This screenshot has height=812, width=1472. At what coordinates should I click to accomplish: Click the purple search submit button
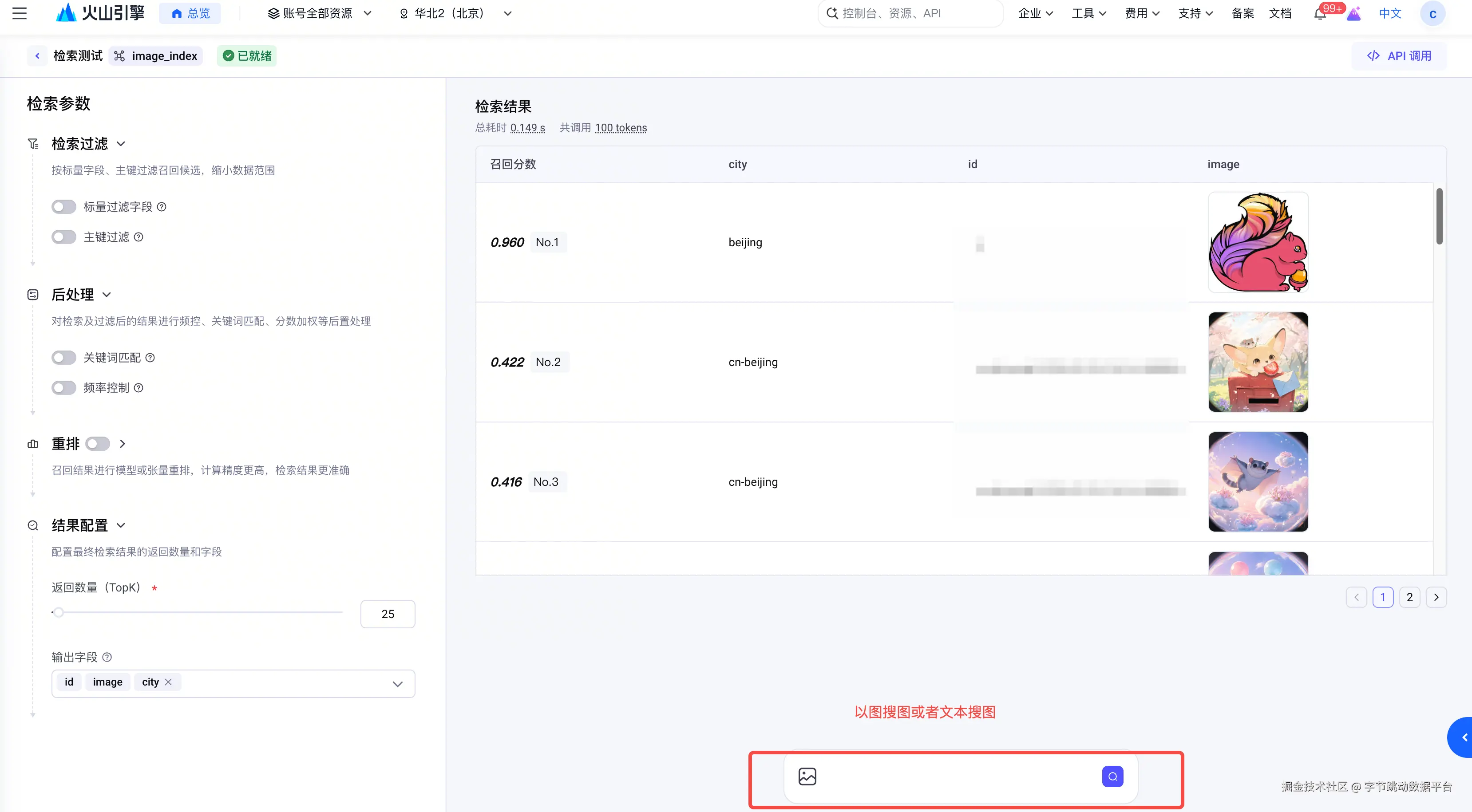coord(1112,776)
